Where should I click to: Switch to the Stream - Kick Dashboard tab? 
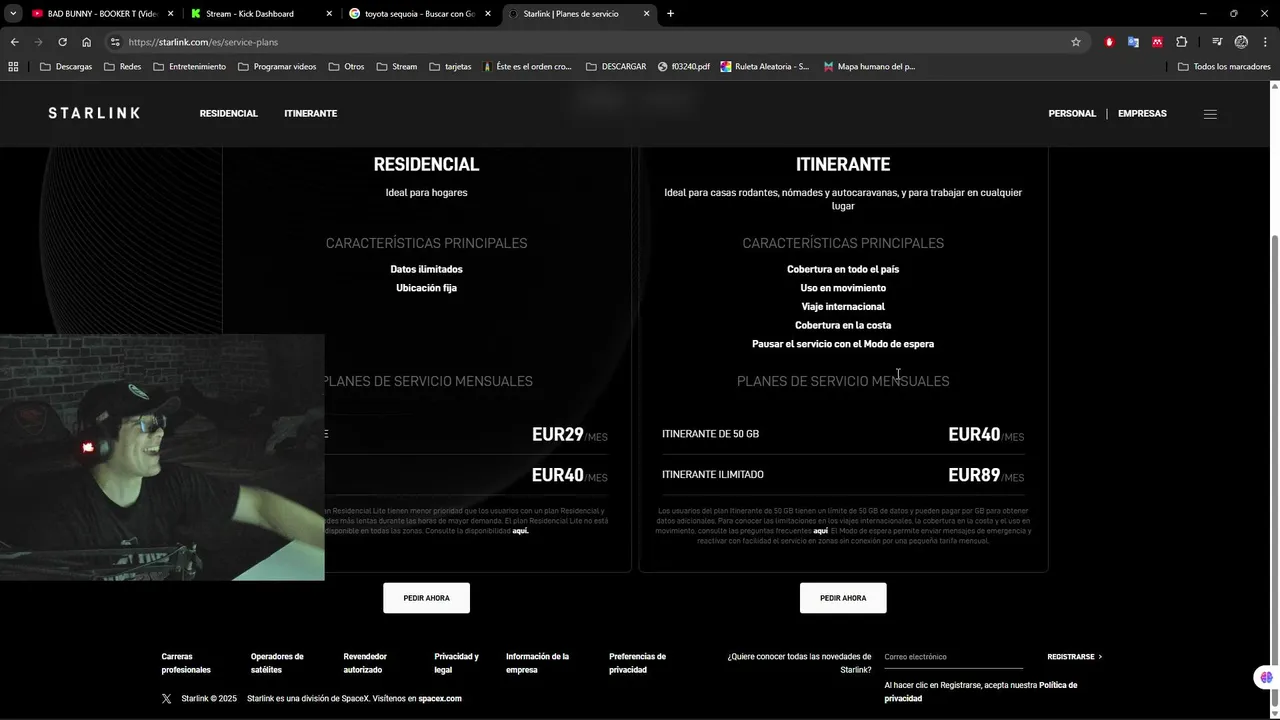click(x=259, y=14)
